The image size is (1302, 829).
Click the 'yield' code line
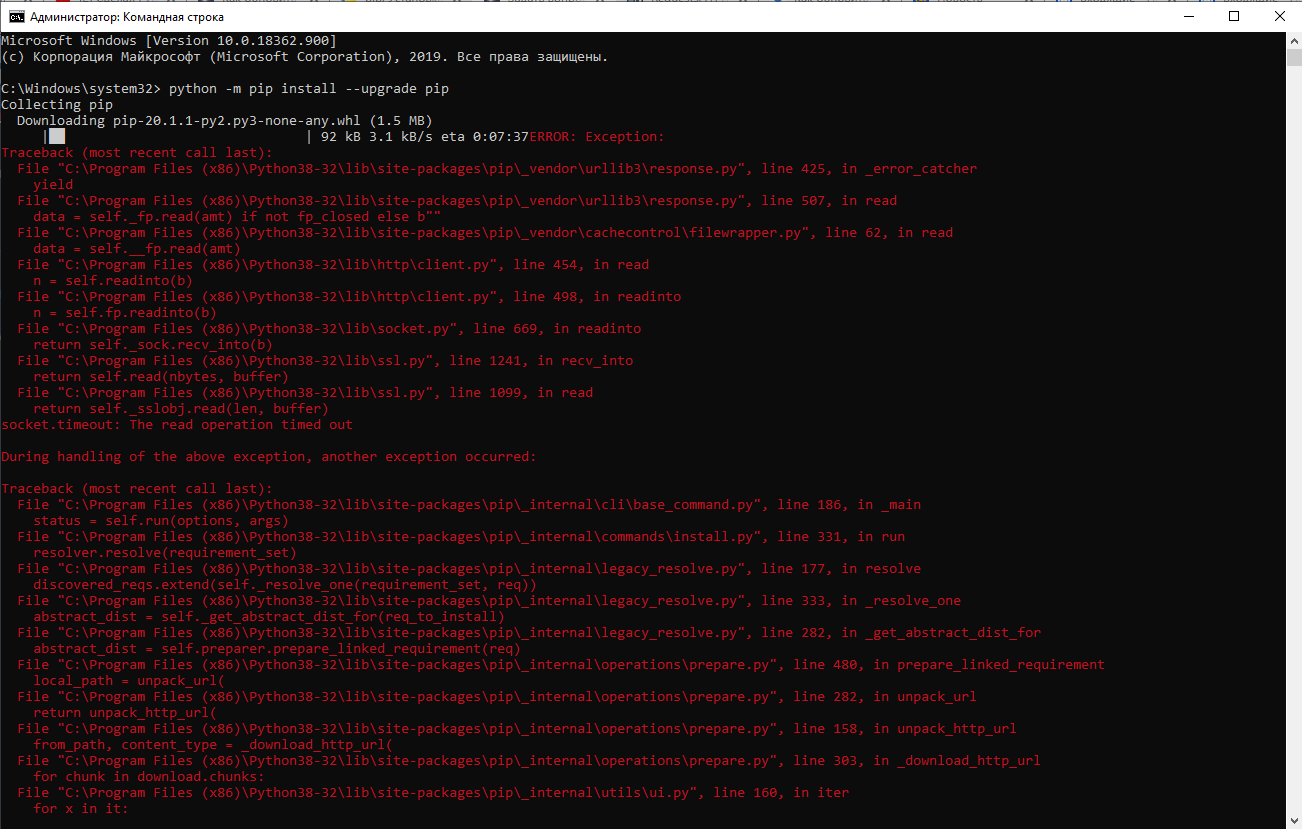[x=53, y=185]
